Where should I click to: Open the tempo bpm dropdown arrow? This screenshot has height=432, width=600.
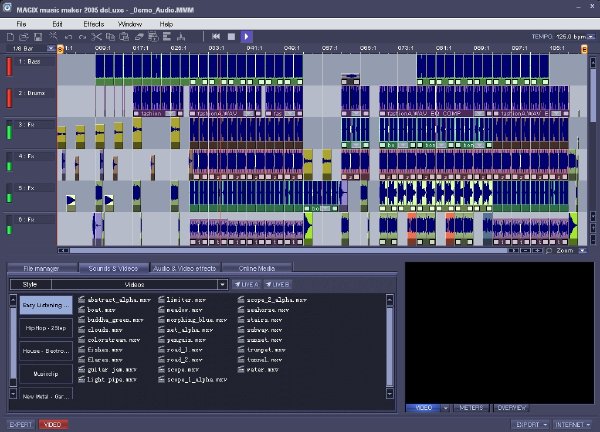tap(591, 37)
